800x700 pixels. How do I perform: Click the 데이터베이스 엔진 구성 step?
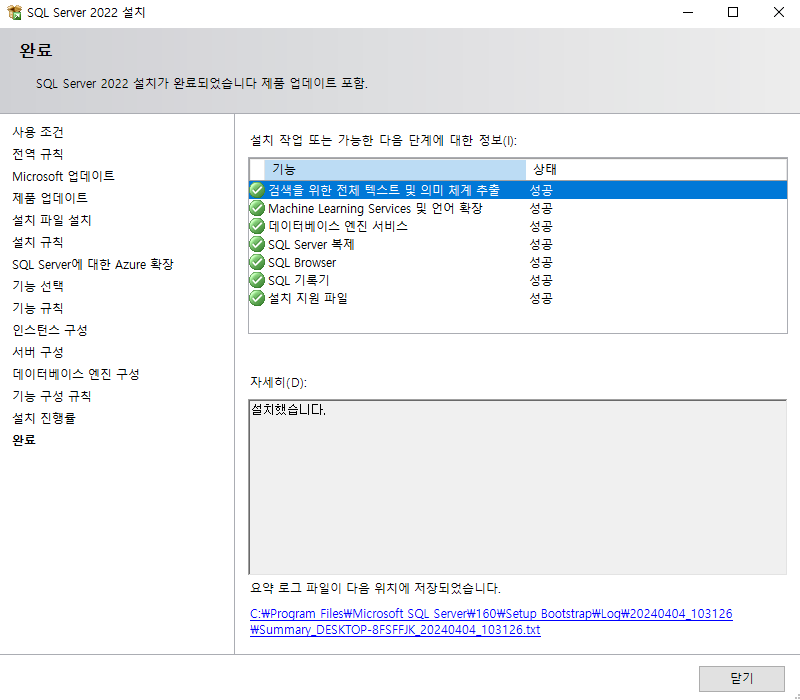pyautogui.click(x=76, y=374)
